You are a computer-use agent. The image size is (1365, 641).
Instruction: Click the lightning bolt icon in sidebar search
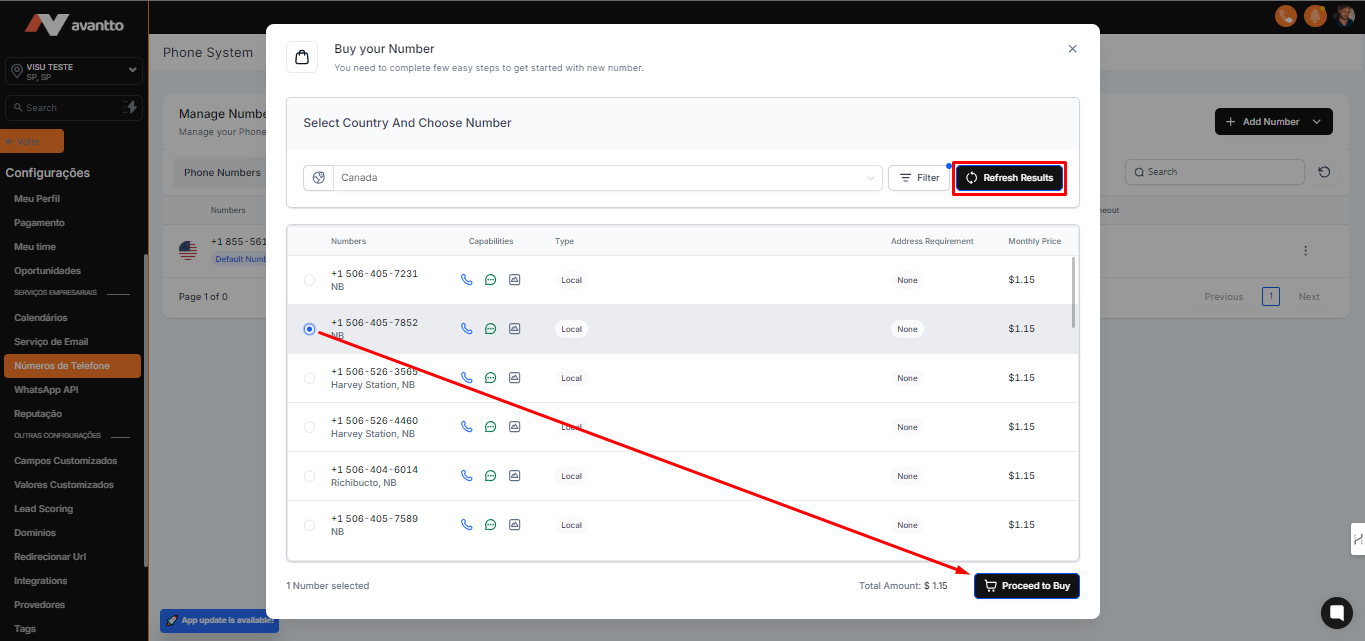click(130, 107)
